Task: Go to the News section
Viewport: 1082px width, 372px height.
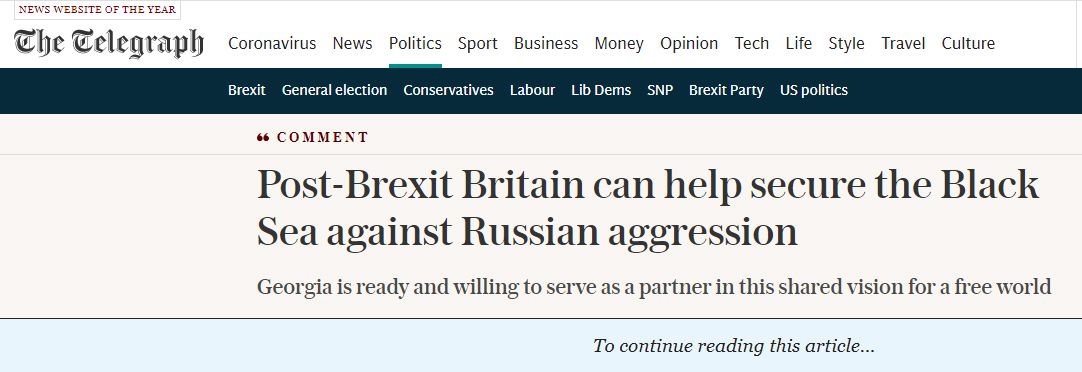Action: point(353,43)
